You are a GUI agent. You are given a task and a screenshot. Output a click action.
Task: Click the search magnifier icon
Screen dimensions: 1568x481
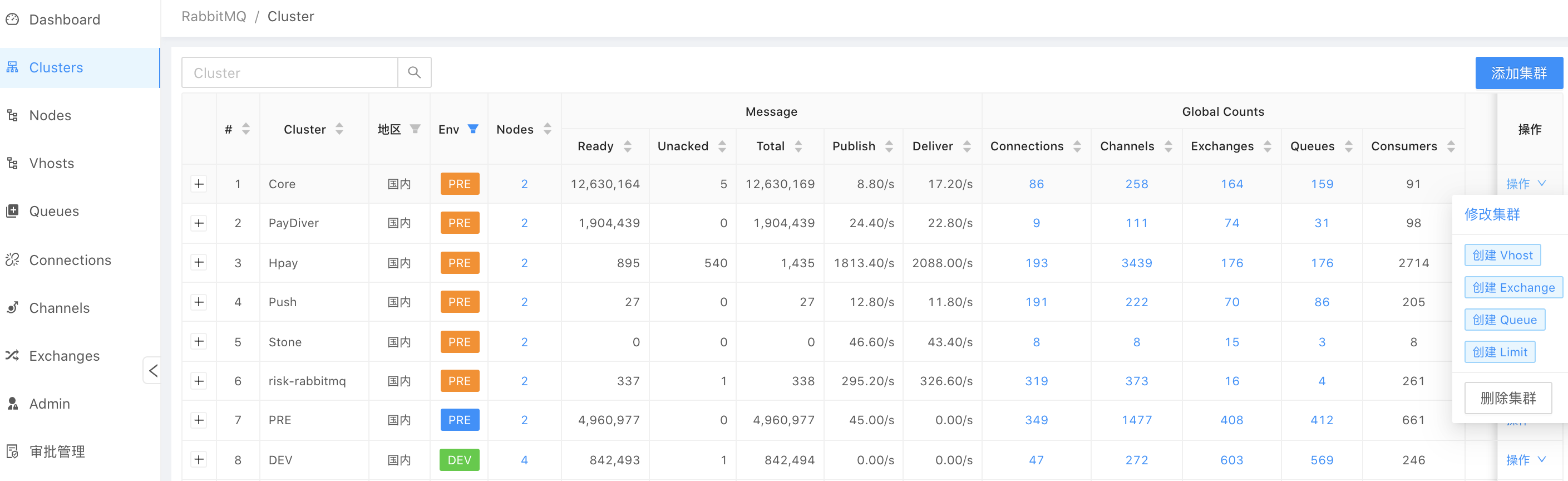(x=415, y=72)
